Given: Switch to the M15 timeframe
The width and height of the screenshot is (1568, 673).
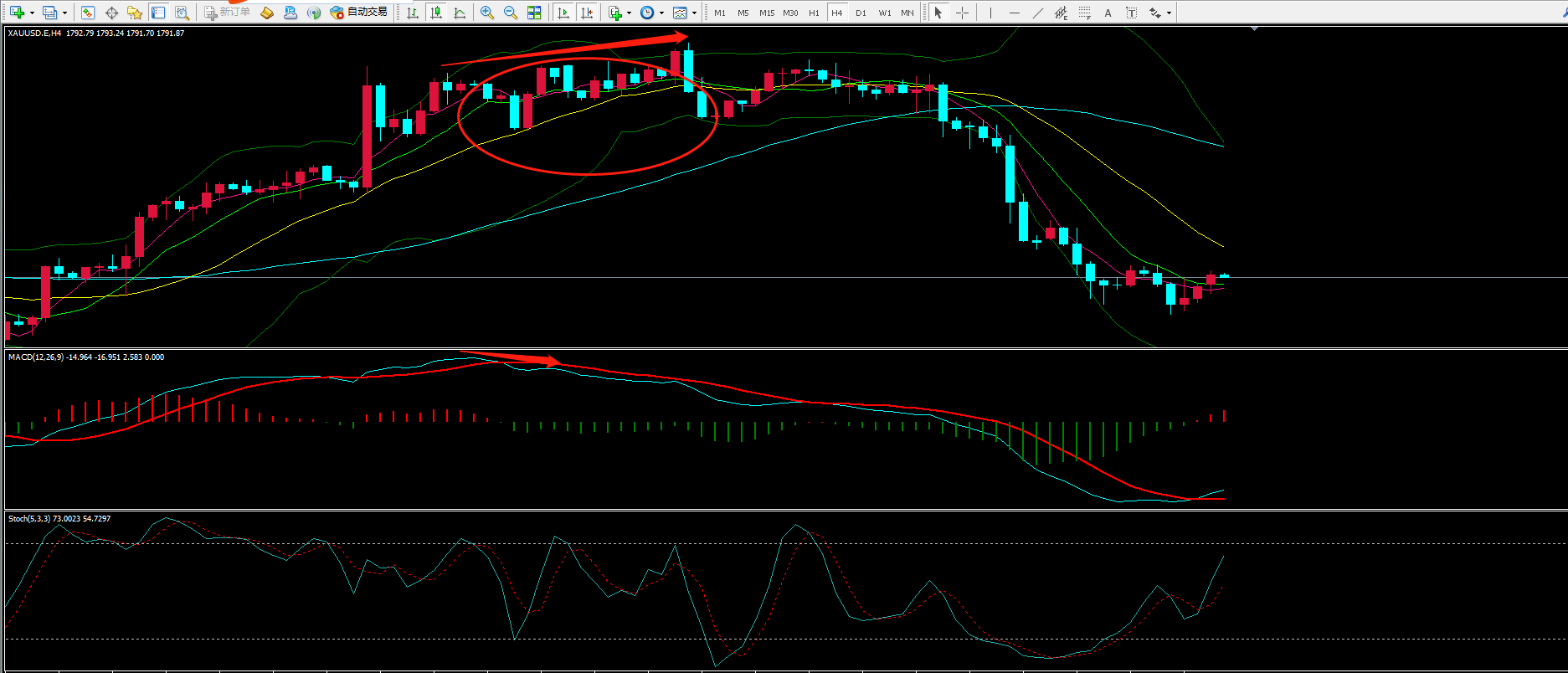Looking at the screenshot, I should [x=767, y=13].
